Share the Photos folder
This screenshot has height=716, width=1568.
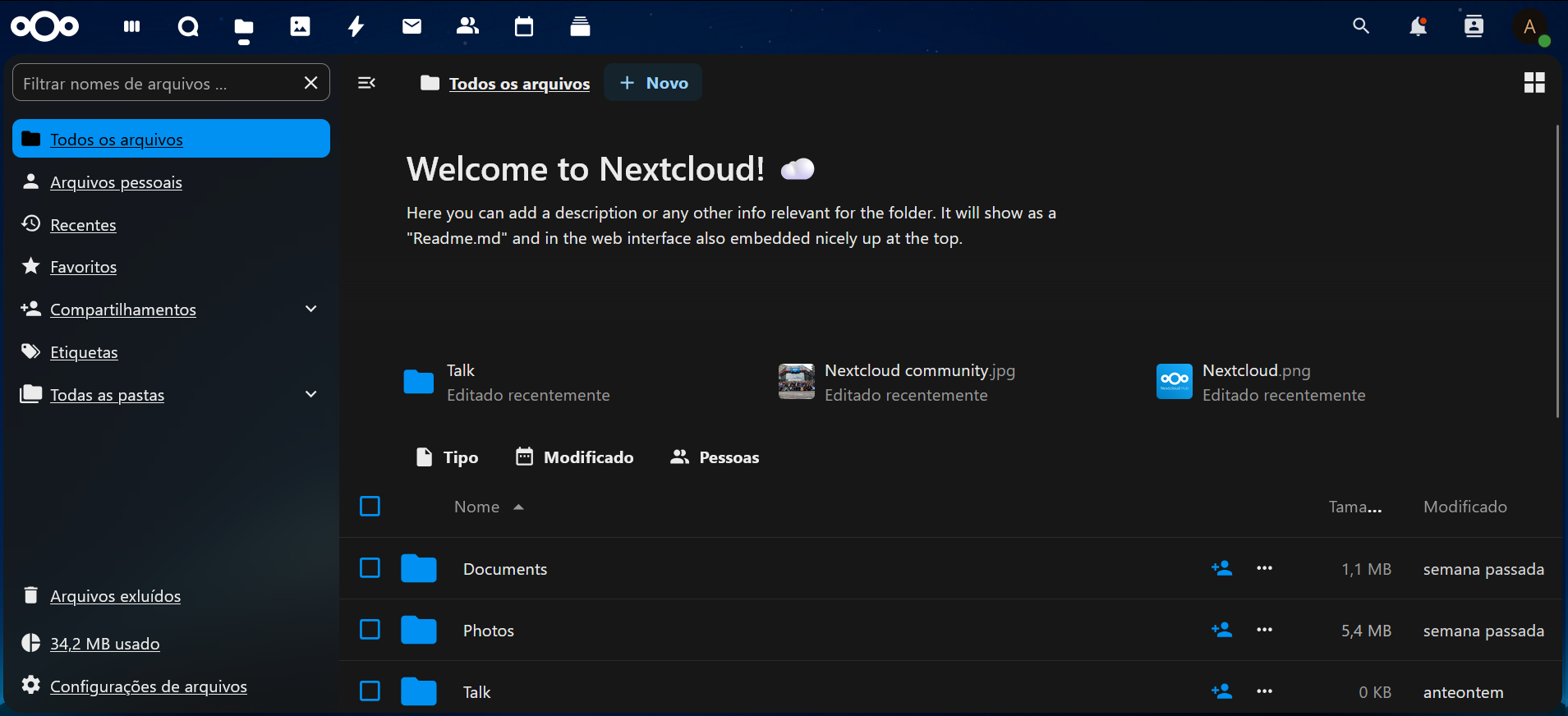tap(1221, 630)
